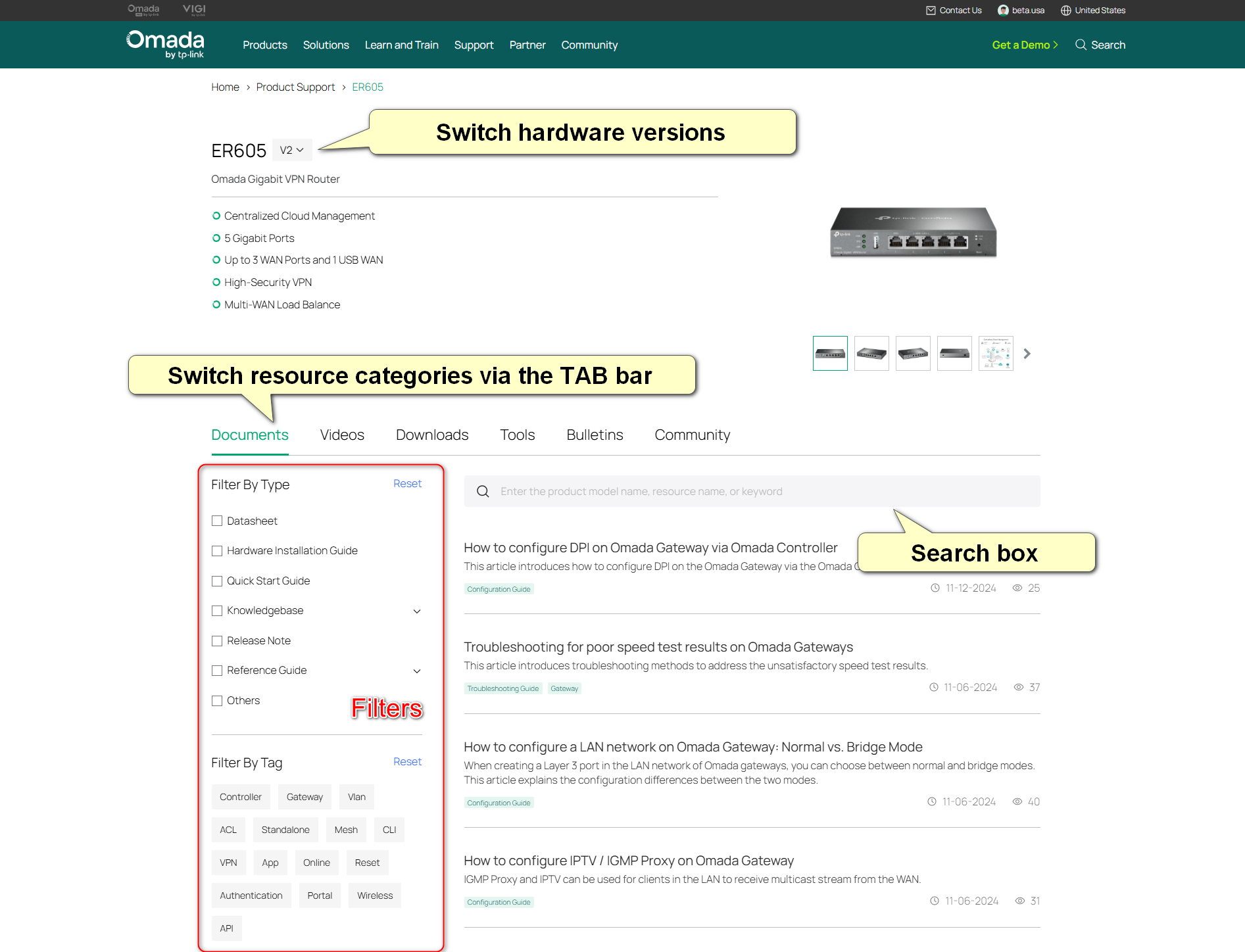Open the IPTV / IGMP Proxy configuration article
This screenshot has height=952, width=1245.
coord(629,861)
